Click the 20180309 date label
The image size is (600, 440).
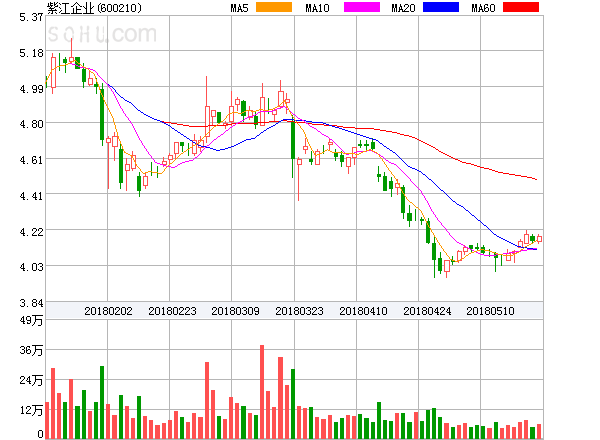[x=236, y=311]
